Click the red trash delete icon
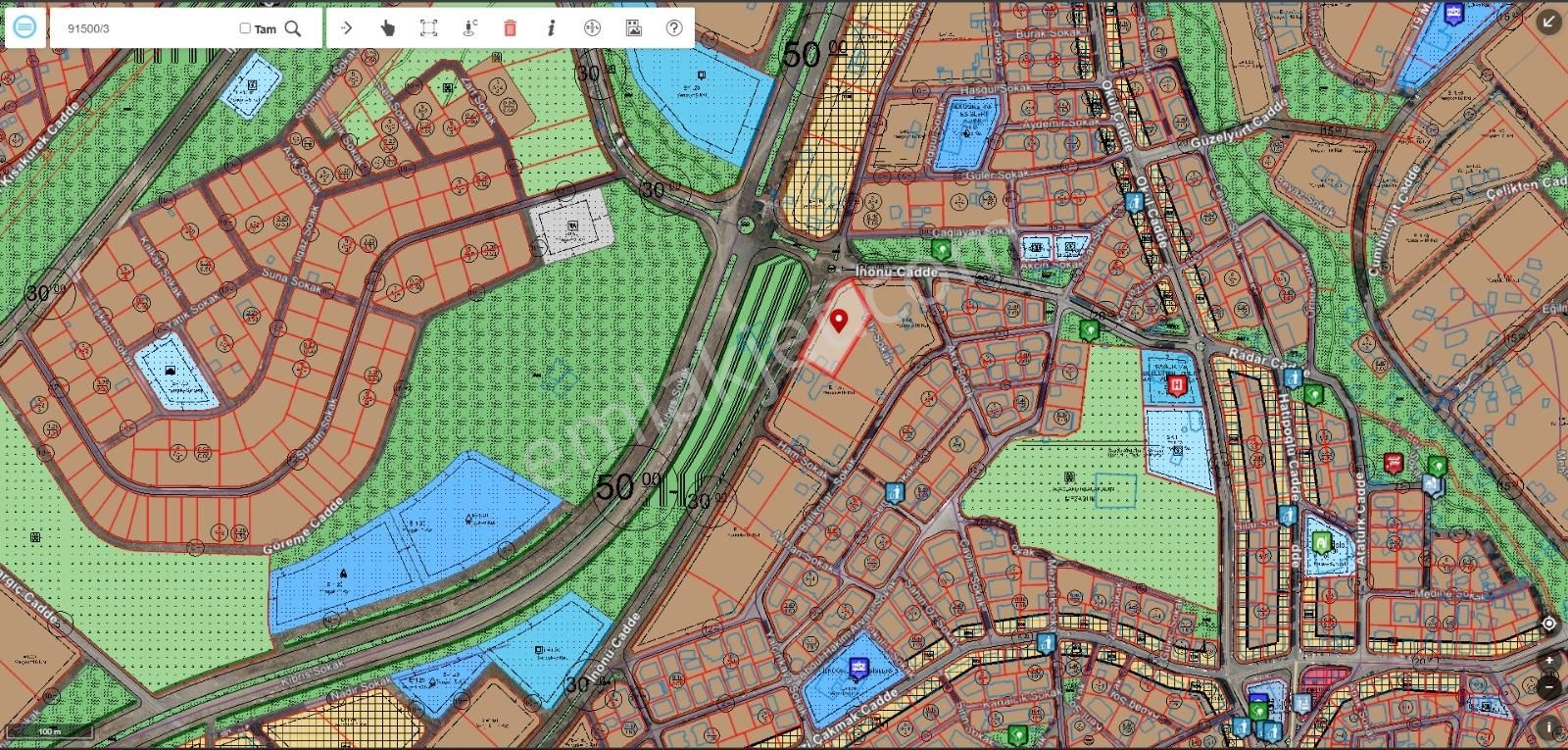The width and height of the screenshot is (1568, 750). coord(510,28)
